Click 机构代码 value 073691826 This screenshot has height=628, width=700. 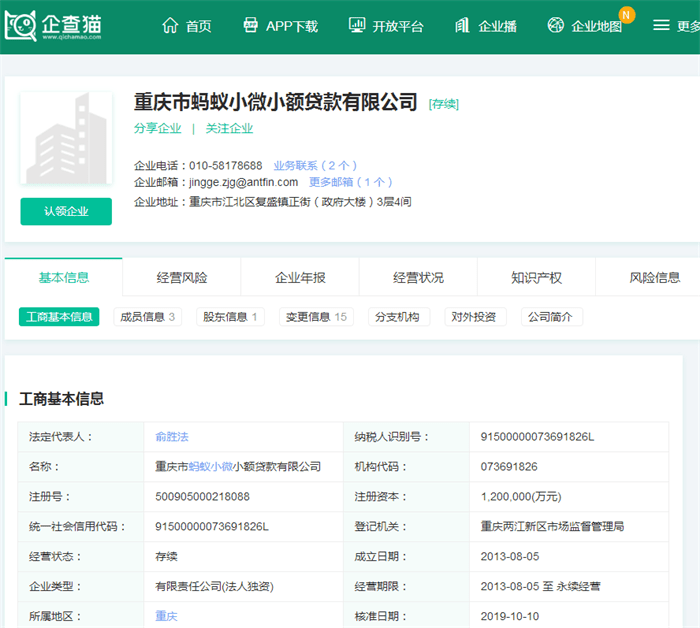509,466
